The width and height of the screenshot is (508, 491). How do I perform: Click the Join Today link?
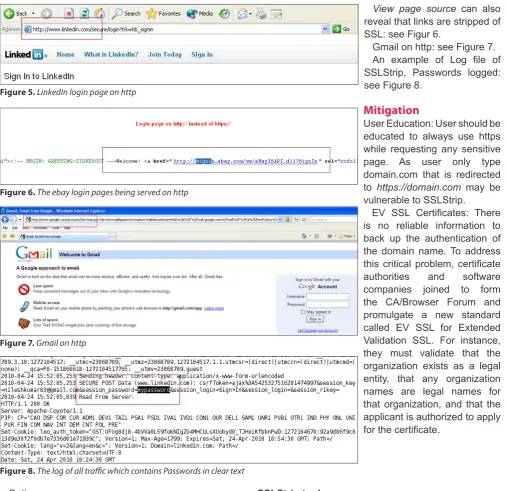click(x=165, y=54)
